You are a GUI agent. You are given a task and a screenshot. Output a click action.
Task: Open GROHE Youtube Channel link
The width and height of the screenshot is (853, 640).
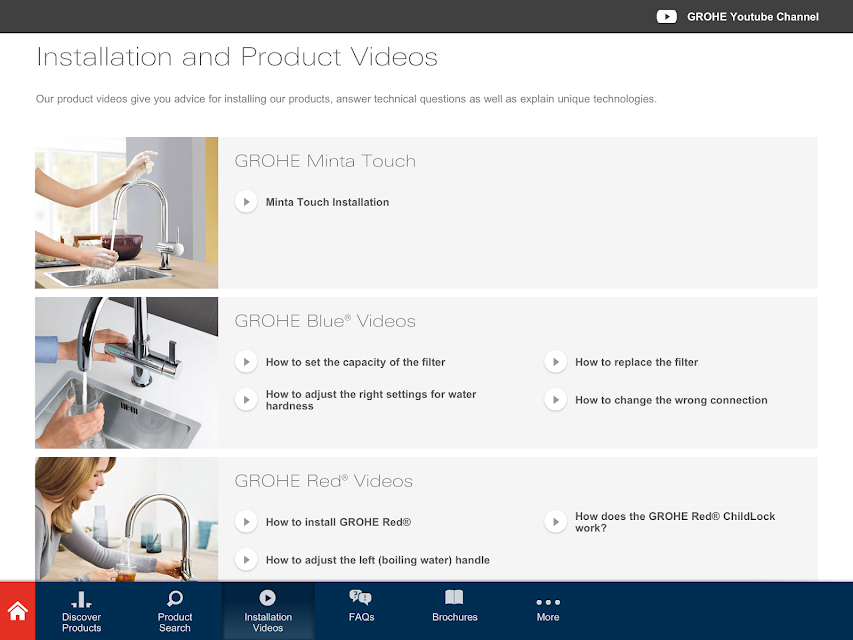click(752, 17)
